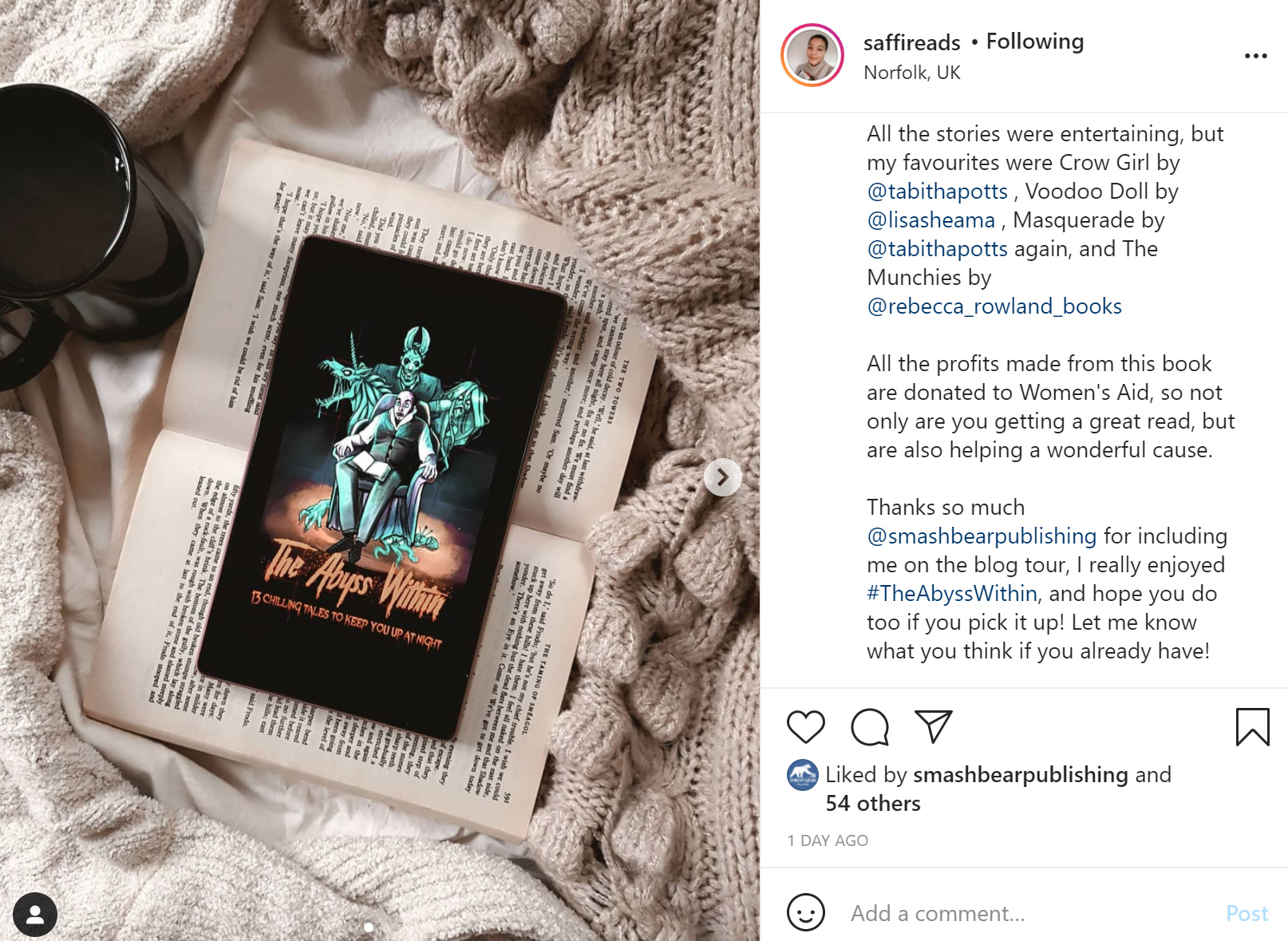Open saffireads profile picture story
Image resolution: width=1288 pixels, height=941 pixels.
pyautogui.click(x=812, y=55)
